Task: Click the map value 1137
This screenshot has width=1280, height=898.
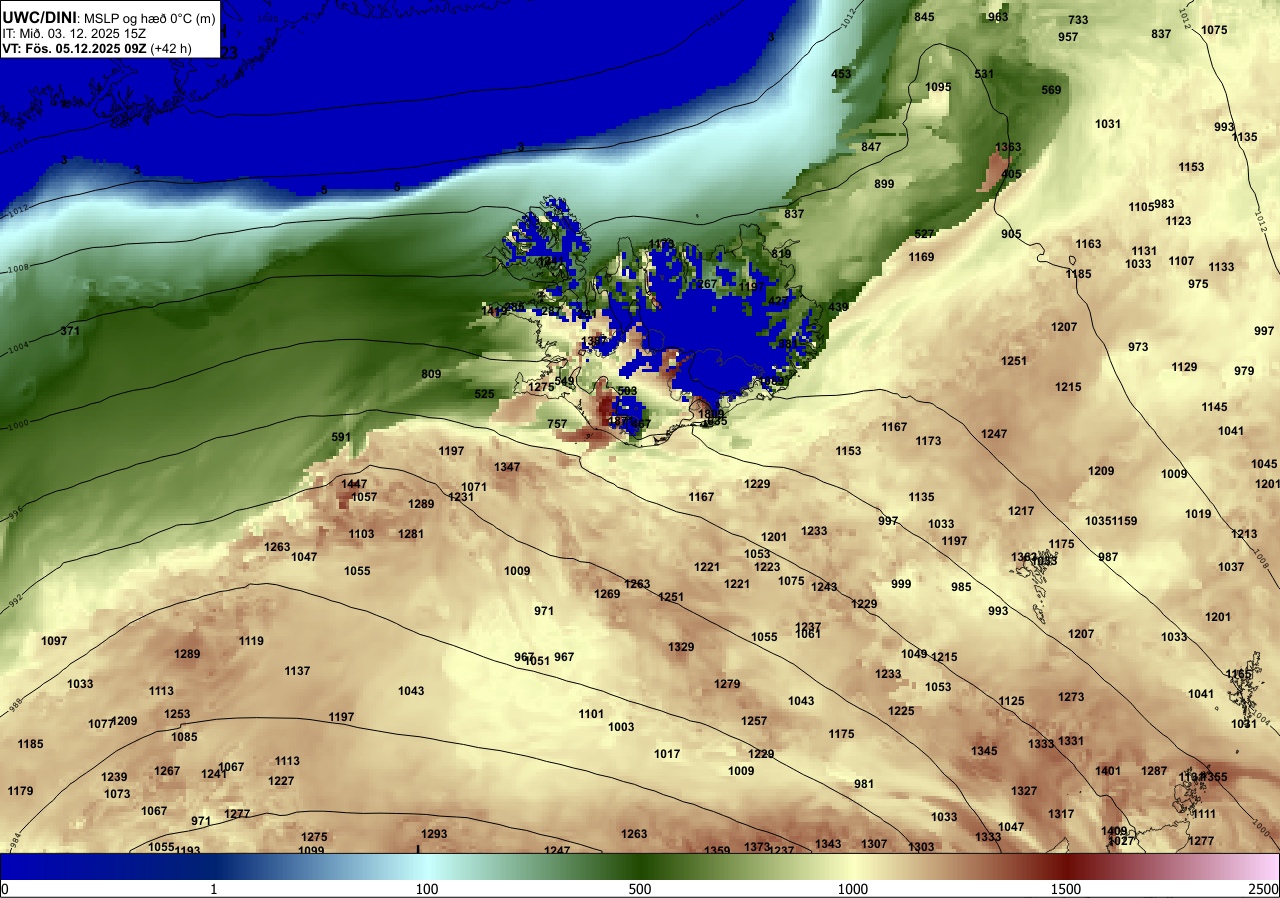Action: coord(297,671)
